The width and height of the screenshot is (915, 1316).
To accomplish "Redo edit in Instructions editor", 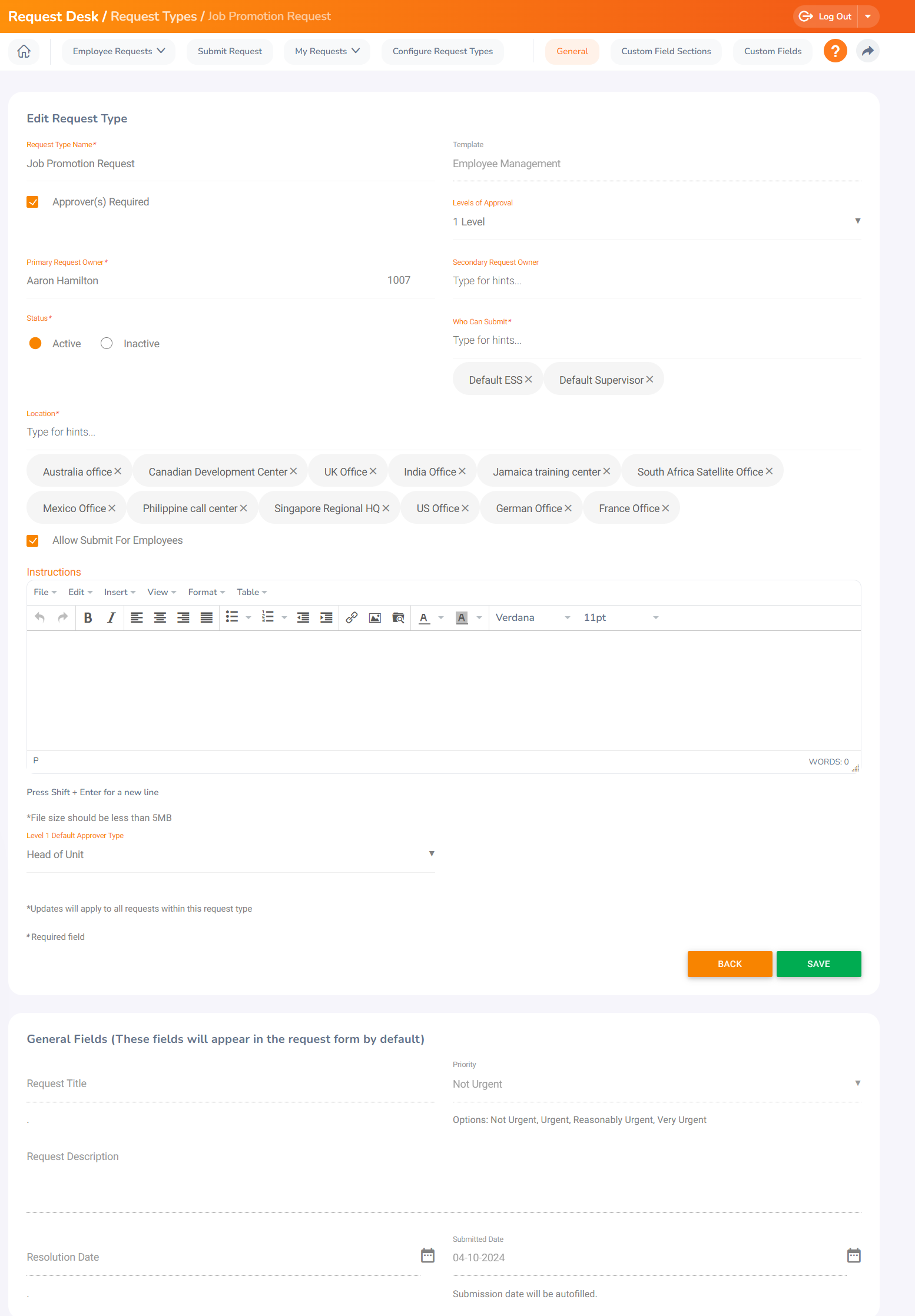I will coord(63,617).
